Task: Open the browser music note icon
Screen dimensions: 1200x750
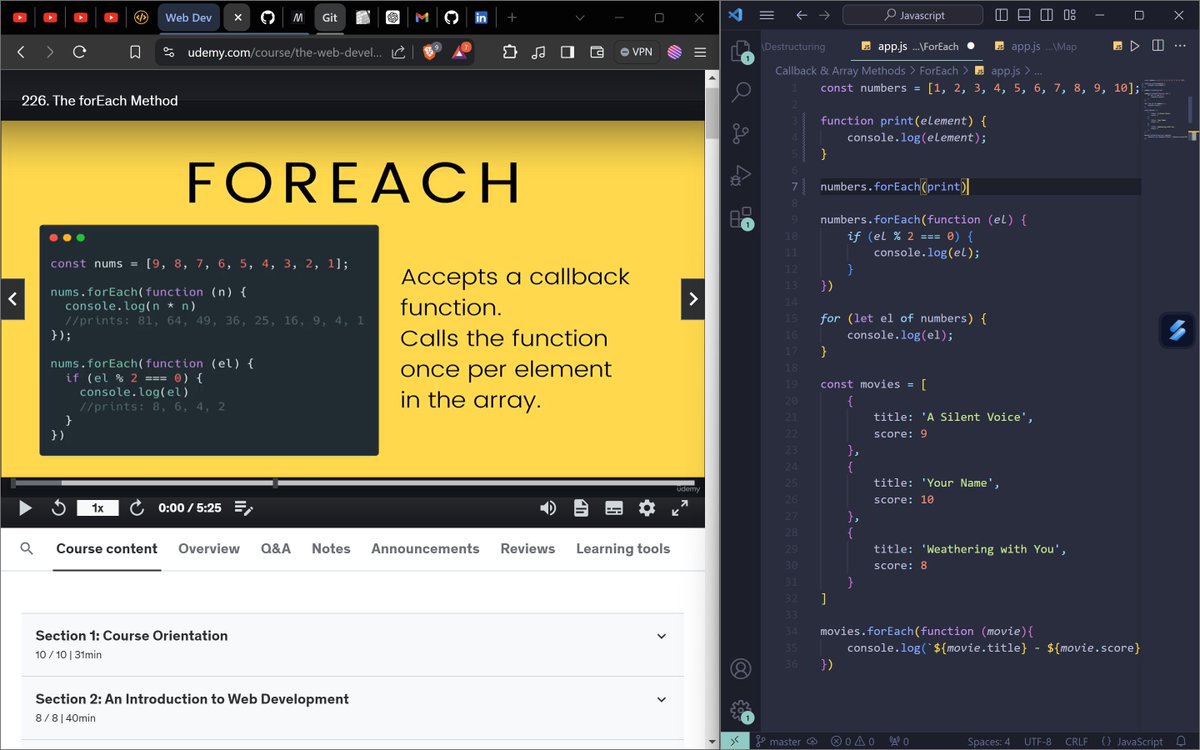Action: tap(538, 52)
